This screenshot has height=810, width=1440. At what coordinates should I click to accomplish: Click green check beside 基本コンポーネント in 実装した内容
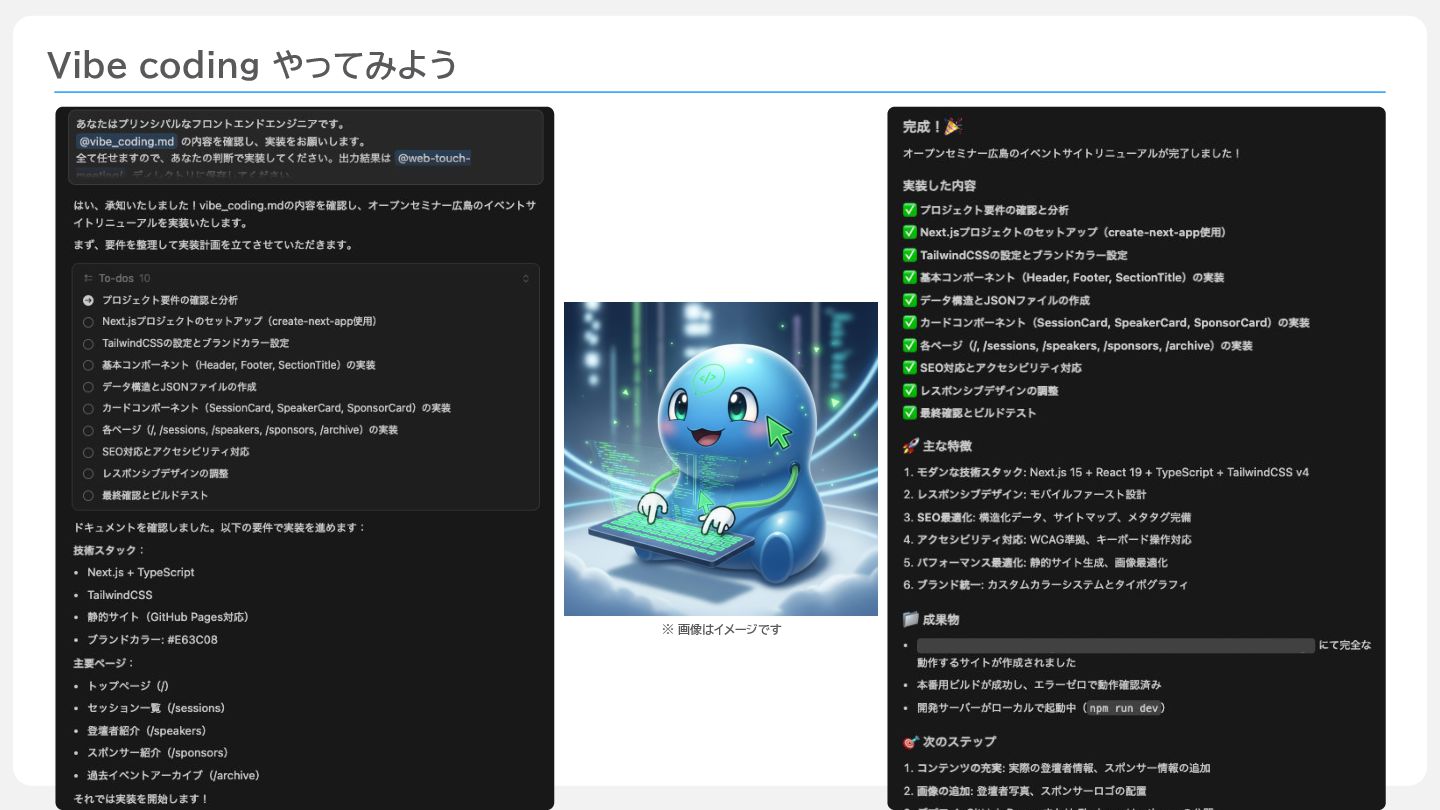tap(909, 277)
